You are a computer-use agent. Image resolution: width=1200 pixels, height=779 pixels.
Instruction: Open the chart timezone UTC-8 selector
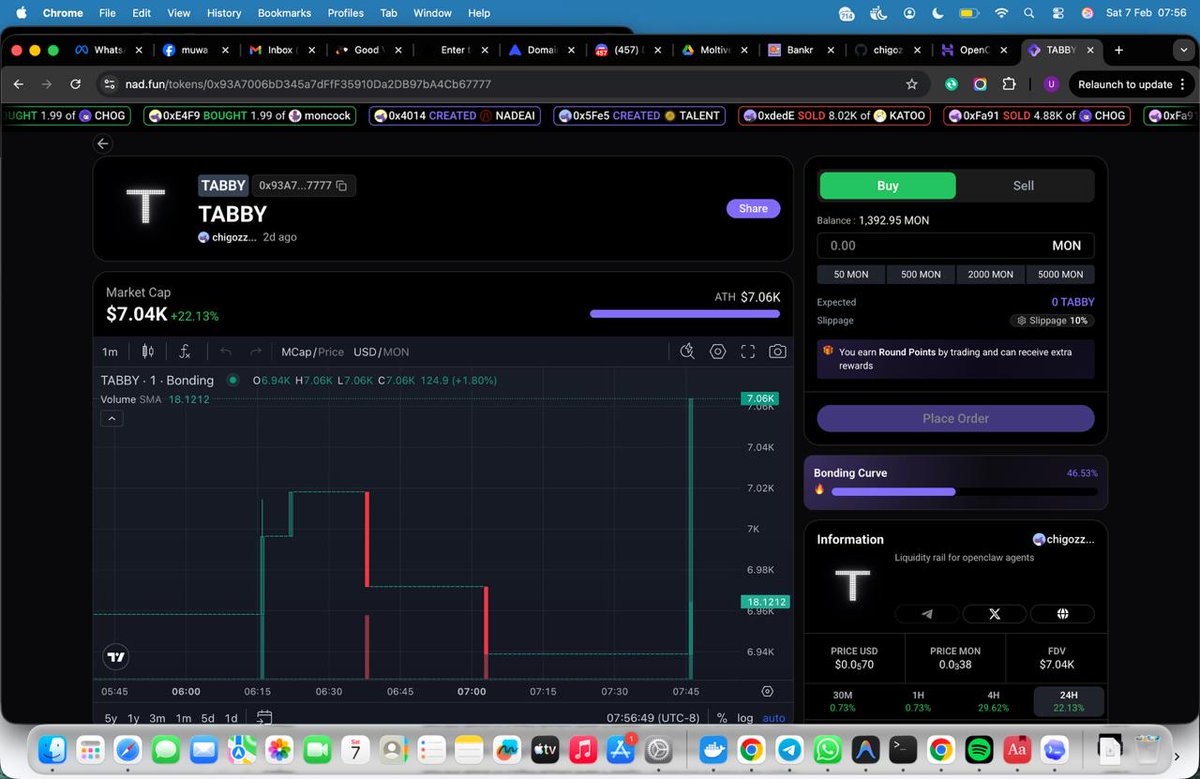click(x=656, y=718)
